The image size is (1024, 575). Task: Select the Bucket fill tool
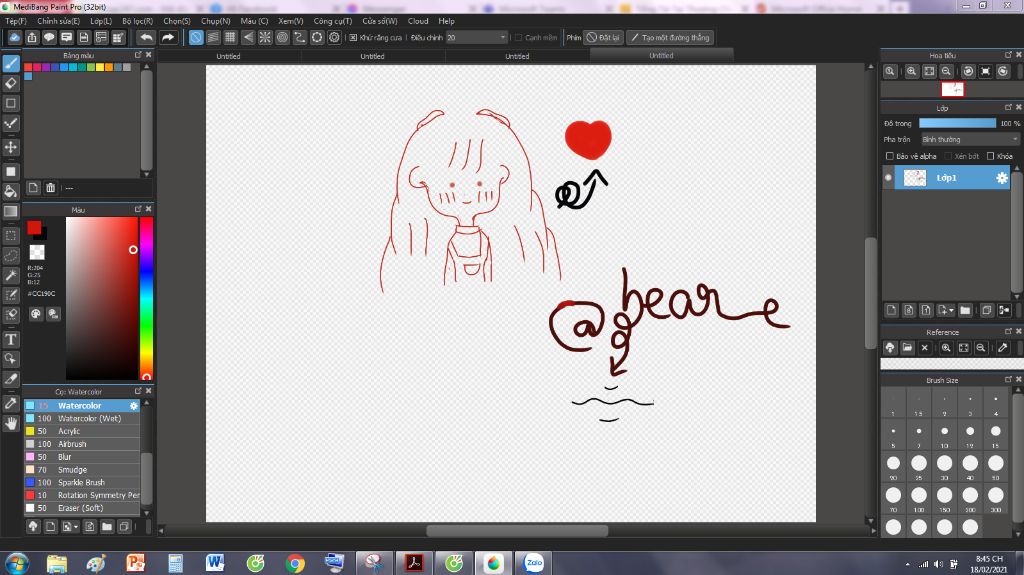(11, 191)
